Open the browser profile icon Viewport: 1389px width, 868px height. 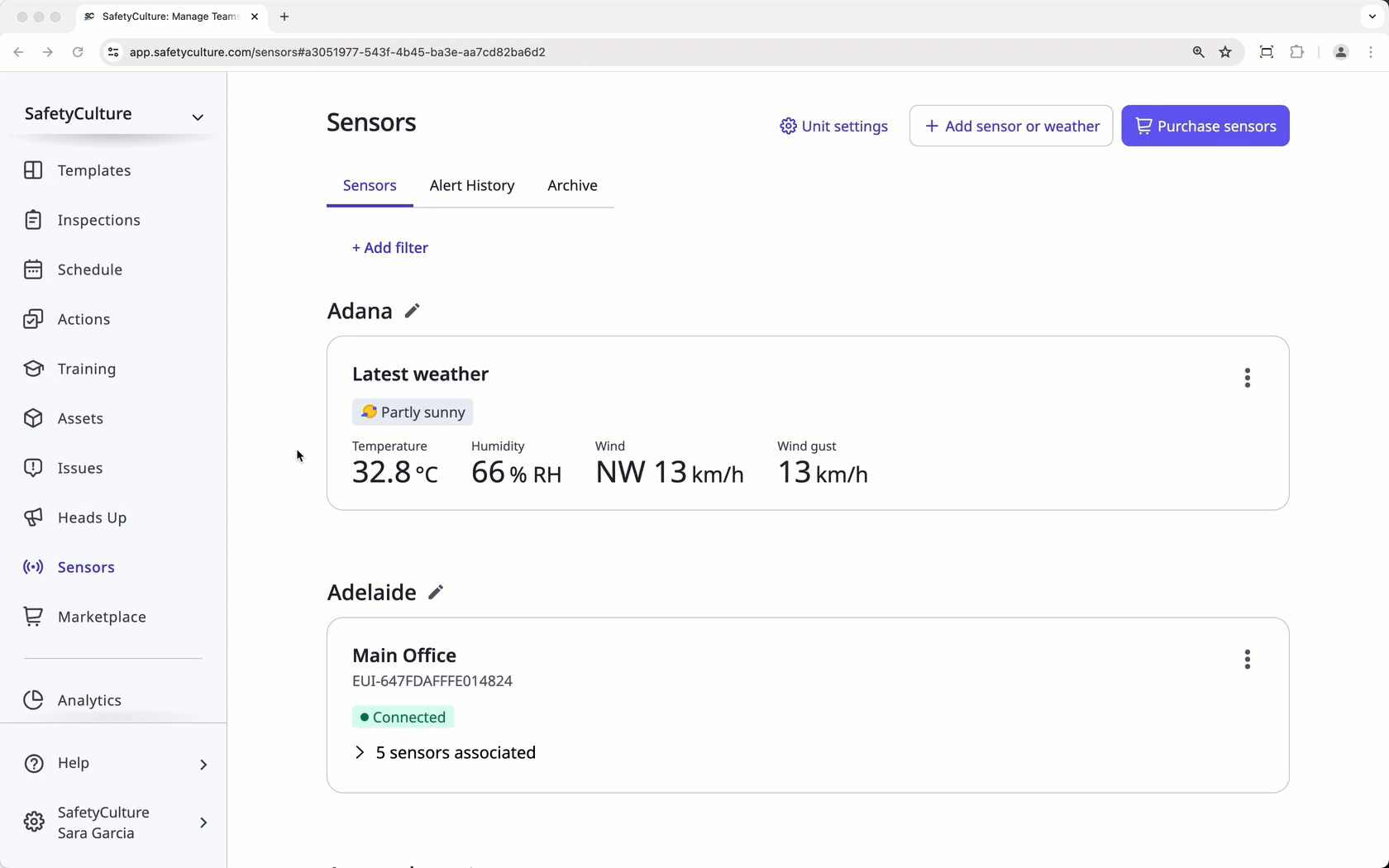click(1341, 52)
